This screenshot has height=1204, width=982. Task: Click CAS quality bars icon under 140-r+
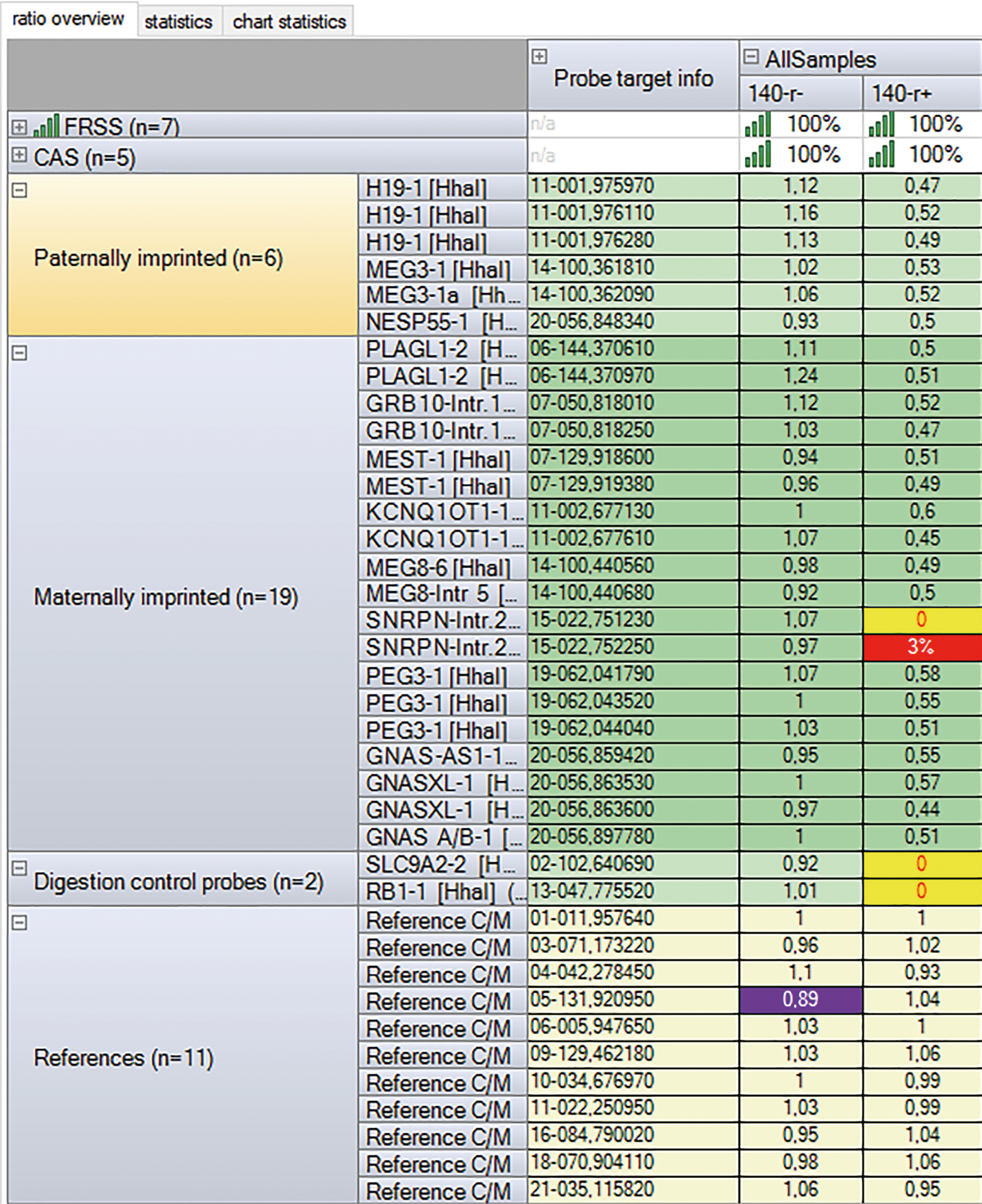(881, 154)
